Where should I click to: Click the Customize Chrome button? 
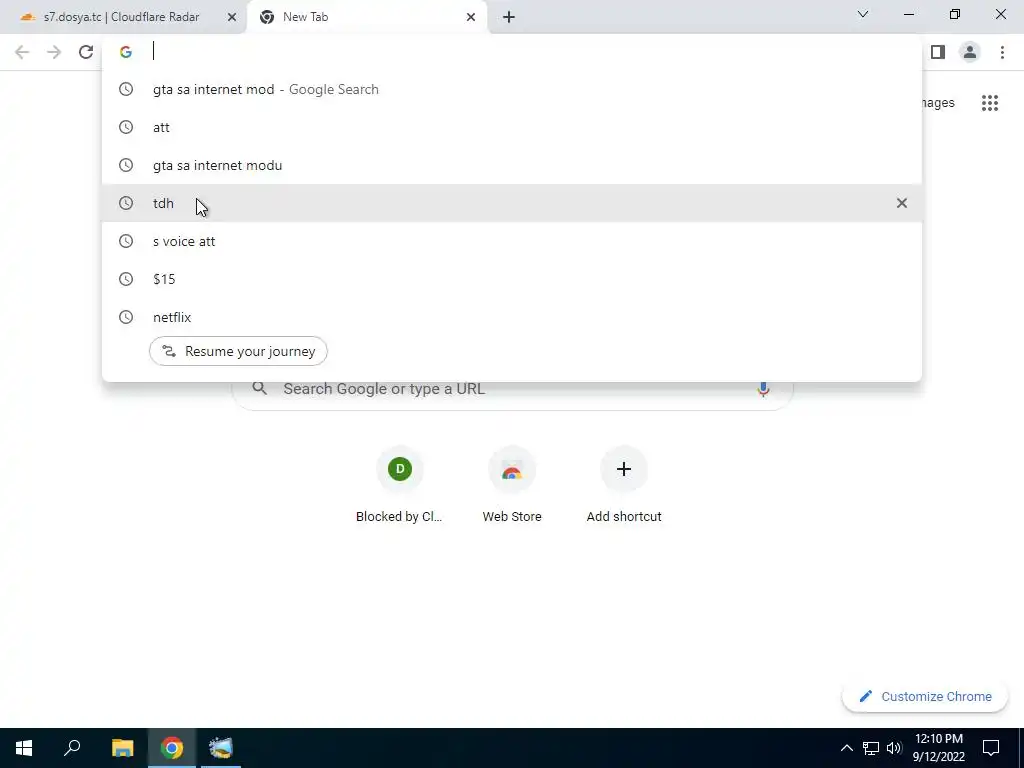pos(925,697)
